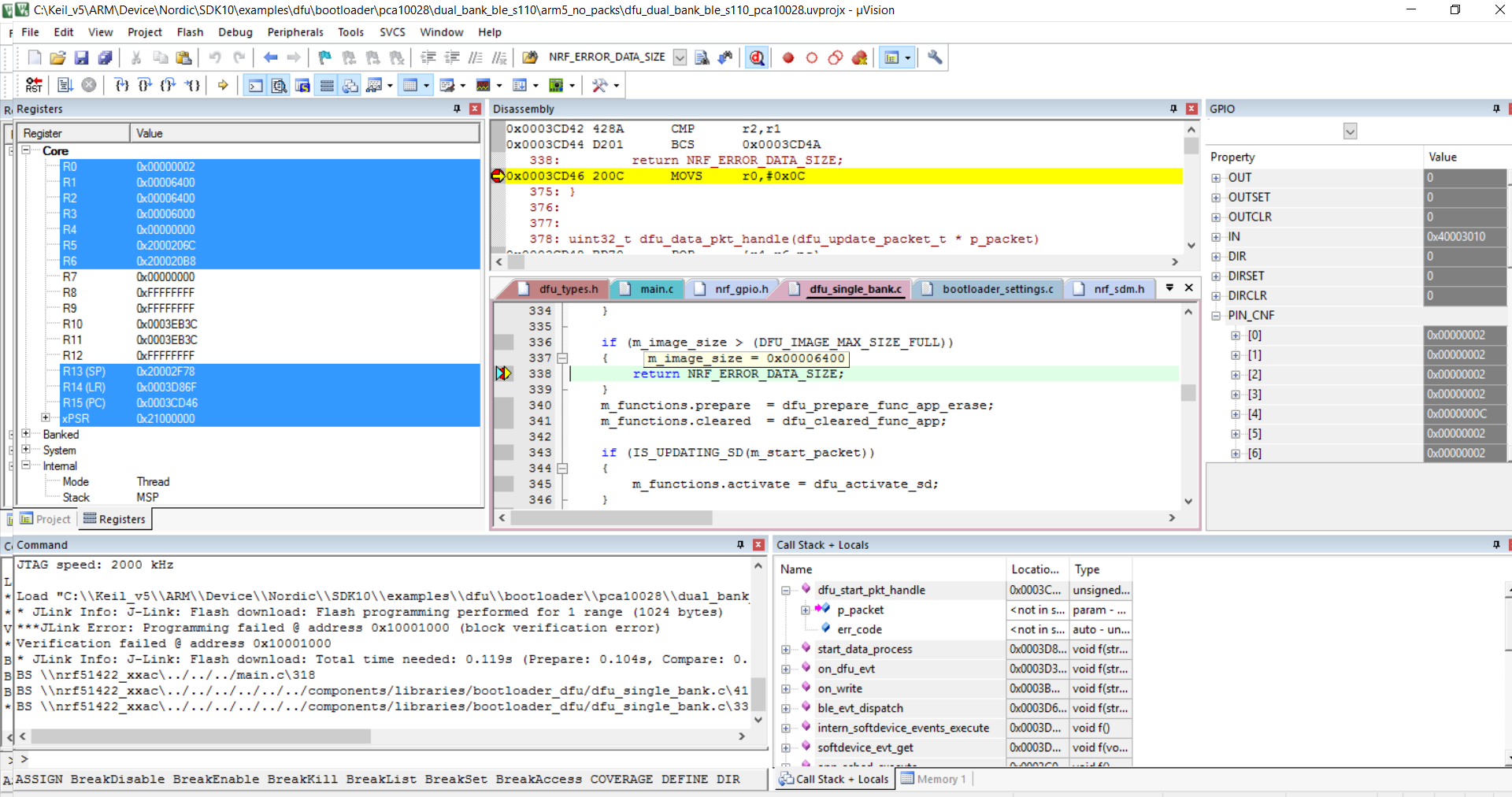
Task: Toggle auto-hide pin on the Registers panel
Action: [x=457, y=109]
